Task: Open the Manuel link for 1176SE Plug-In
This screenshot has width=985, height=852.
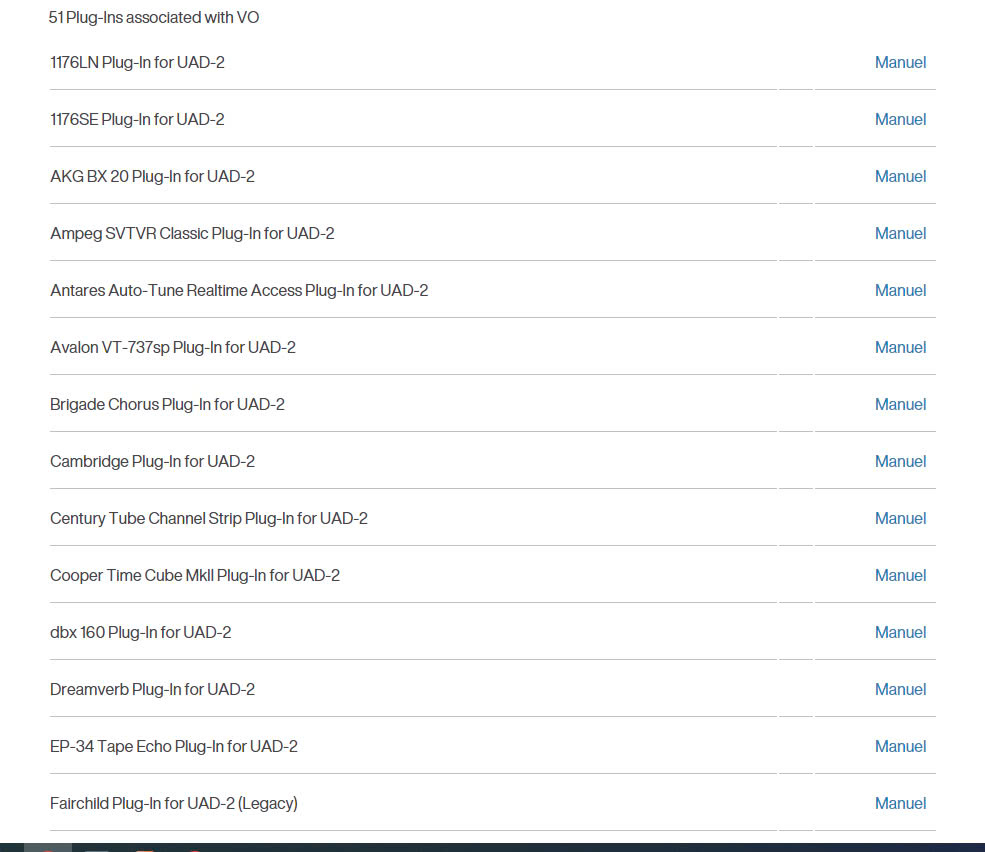Action: pos(900,119)
